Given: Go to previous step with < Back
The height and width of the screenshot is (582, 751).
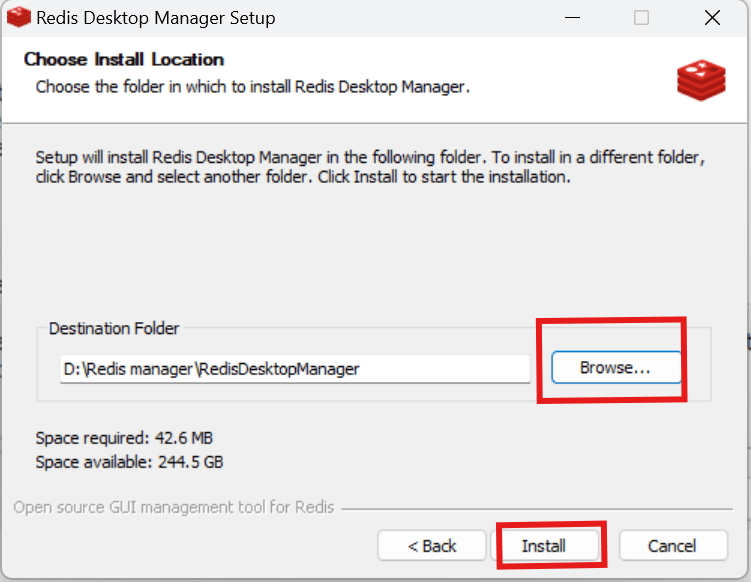Looking at the screenshot, I should 432,545.
